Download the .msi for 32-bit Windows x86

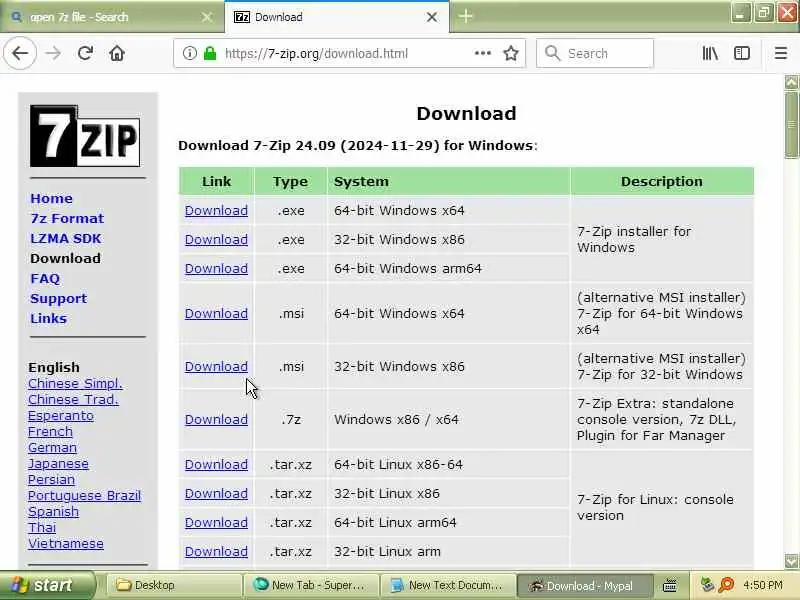[x=216, y=367]
